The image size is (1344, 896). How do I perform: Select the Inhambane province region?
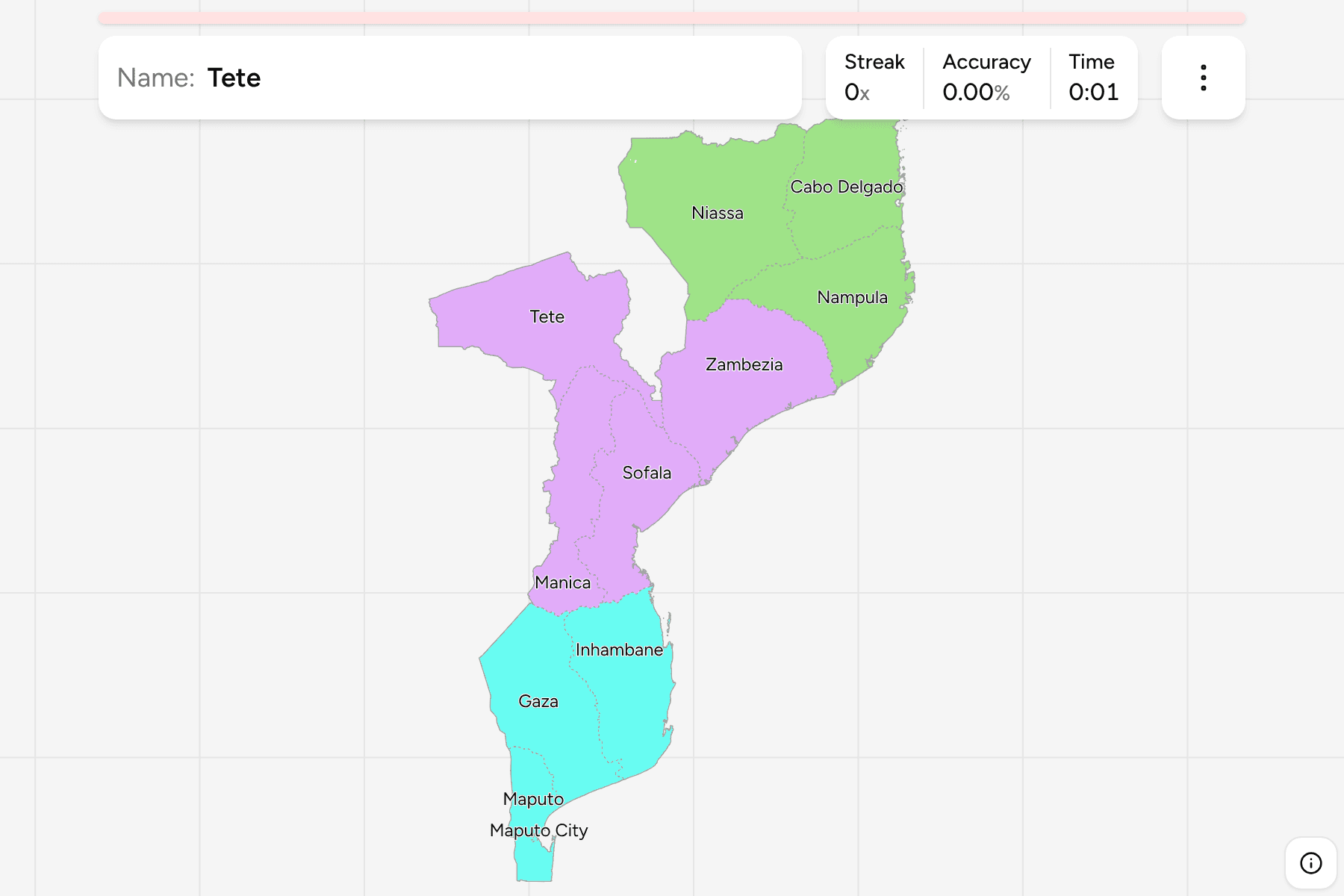coord(619,650)
